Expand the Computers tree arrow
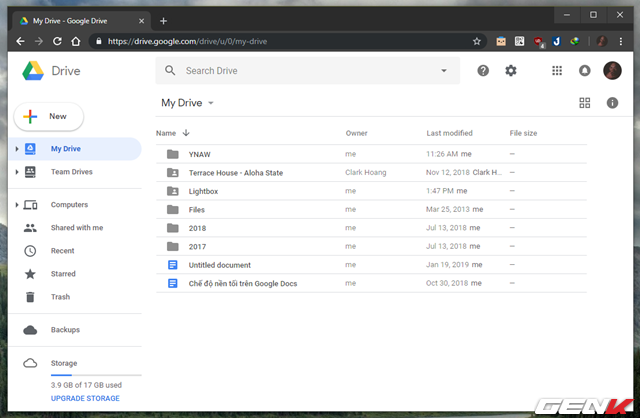640x418 pixels. [17, 205]
